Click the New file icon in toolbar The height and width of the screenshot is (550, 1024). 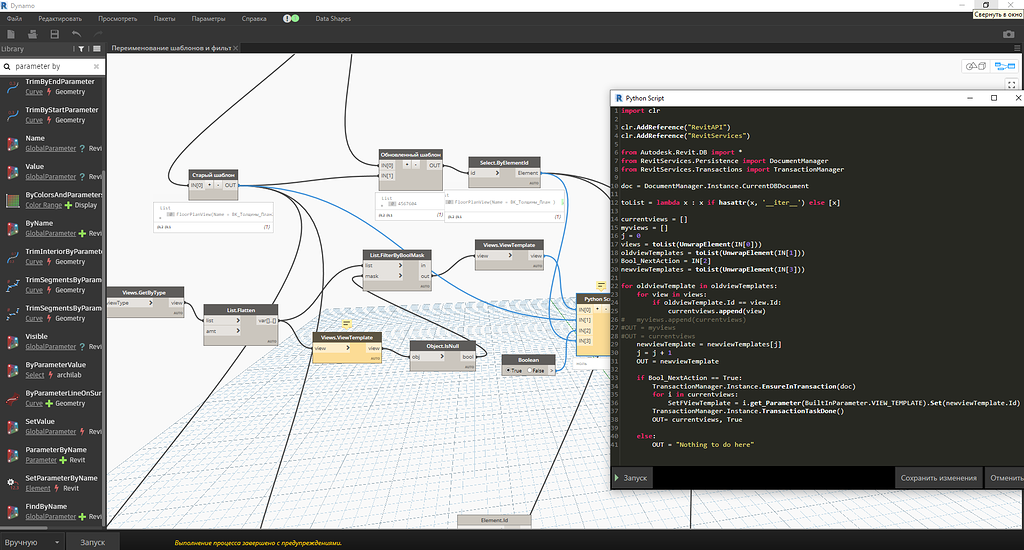(x=10, y=33)
